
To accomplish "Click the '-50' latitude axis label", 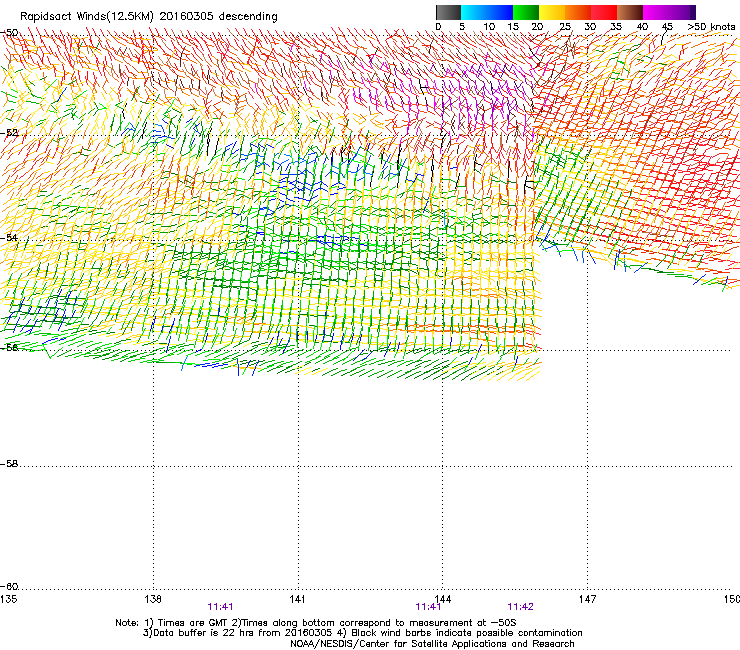I will (x=9, y=33).
